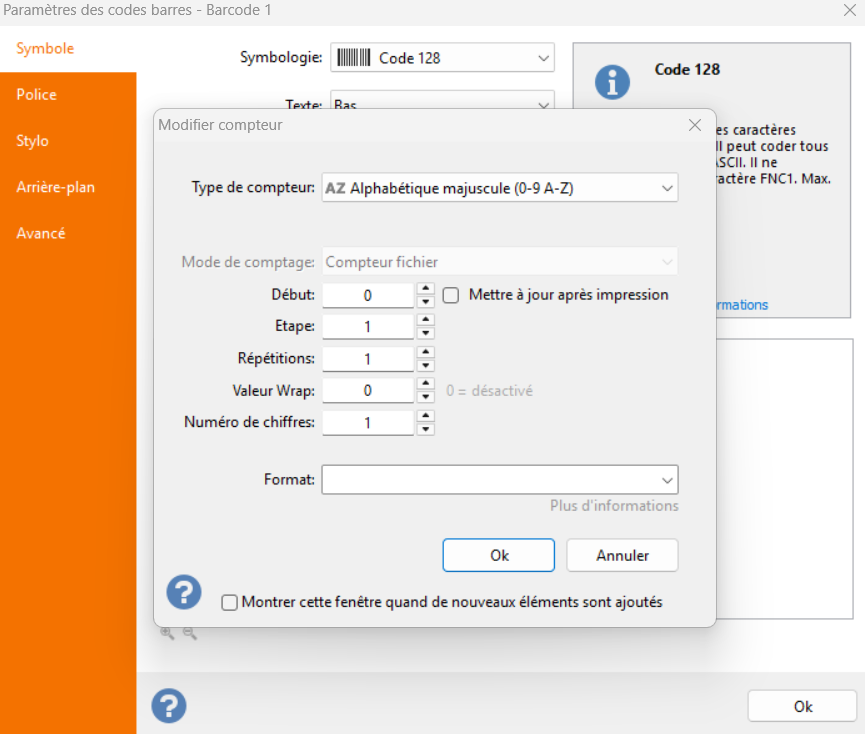Viewport: 865px width, 734px height.
Task: Click the zoom in magnifier icon
Action: pyautogui.click(x=167, y=633)
